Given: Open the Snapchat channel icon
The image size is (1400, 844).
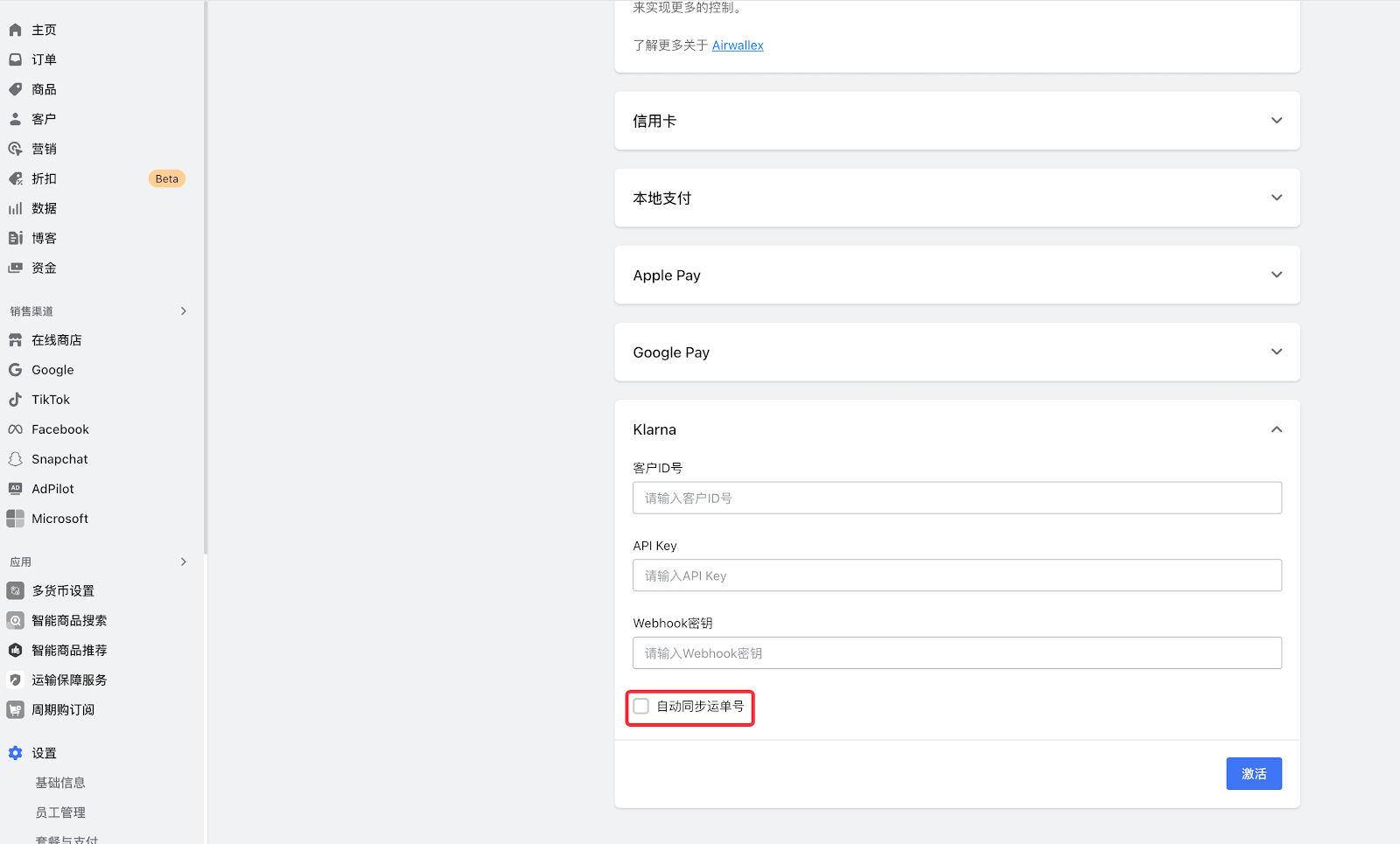Looking at the screenshot, I should (x=15, y=459).
